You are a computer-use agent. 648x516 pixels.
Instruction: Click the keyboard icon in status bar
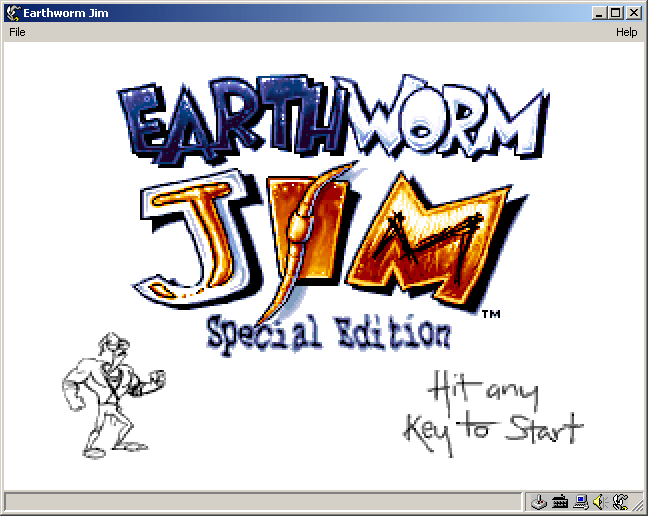point(560,502)
